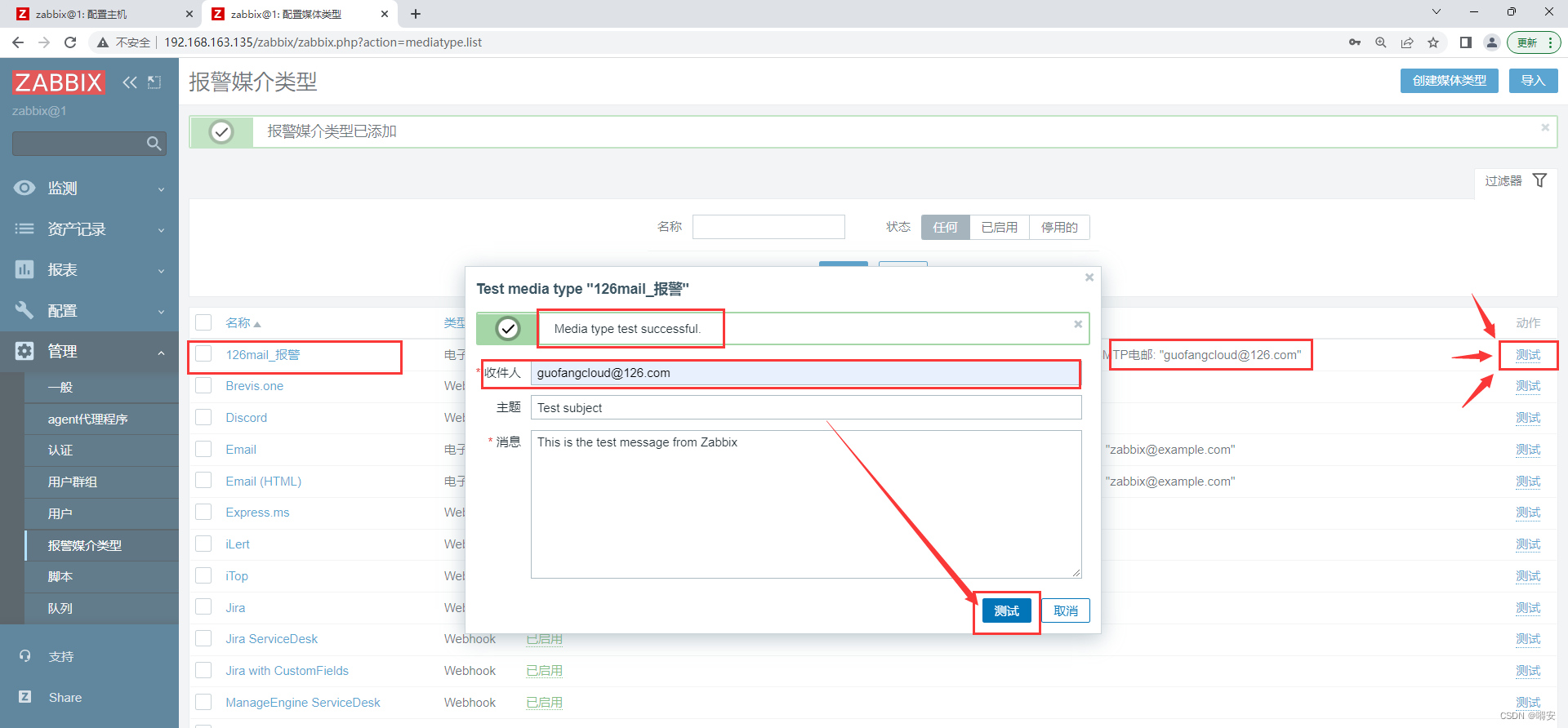Check the Email (HTML) row checkbox
This screenshot has height=728, width=1568.
pyautogui.click(x=203, y=481)
